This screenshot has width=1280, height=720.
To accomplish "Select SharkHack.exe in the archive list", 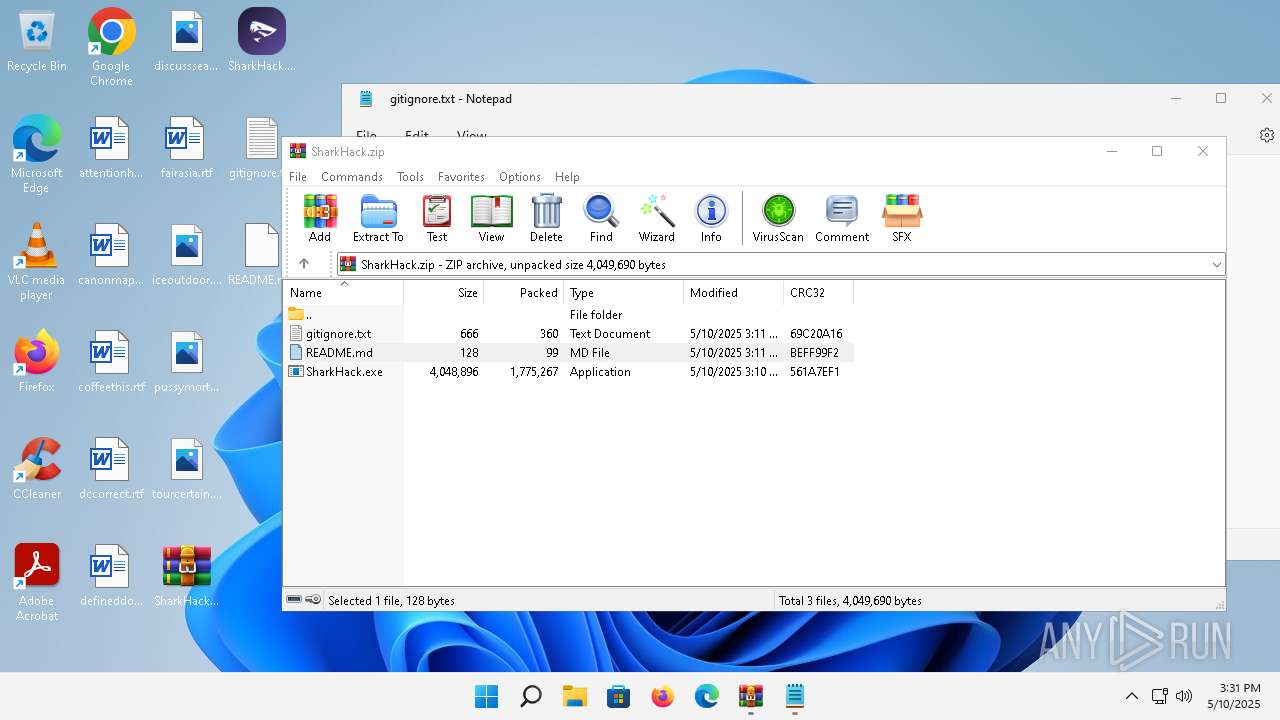I will pos(569,371).
